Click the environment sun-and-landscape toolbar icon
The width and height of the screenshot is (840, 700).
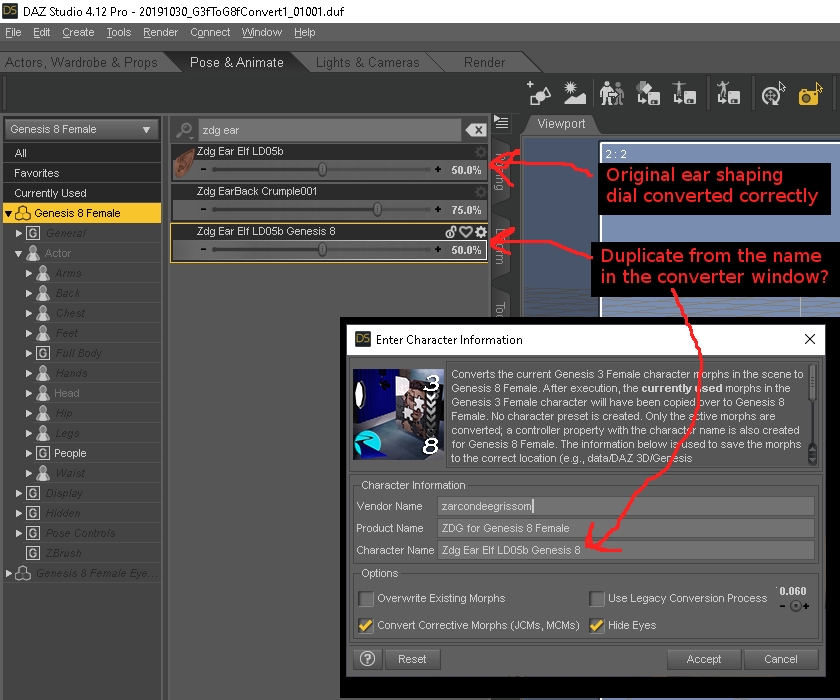click(574, 93)
